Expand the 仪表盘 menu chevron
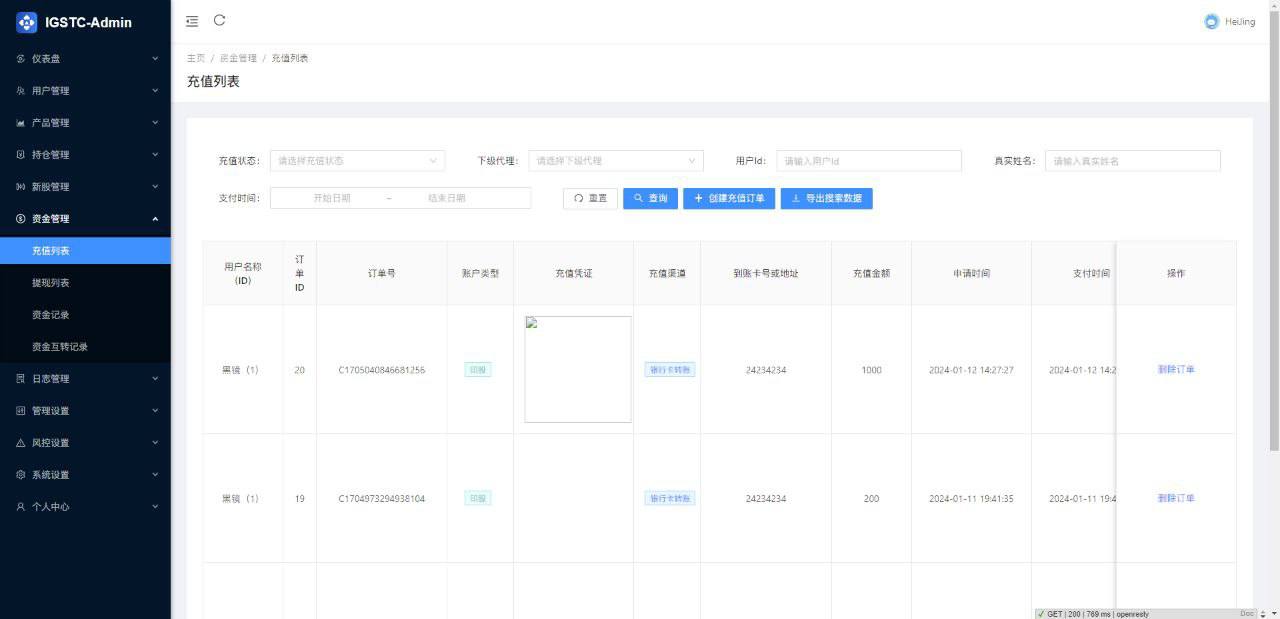 155,59
